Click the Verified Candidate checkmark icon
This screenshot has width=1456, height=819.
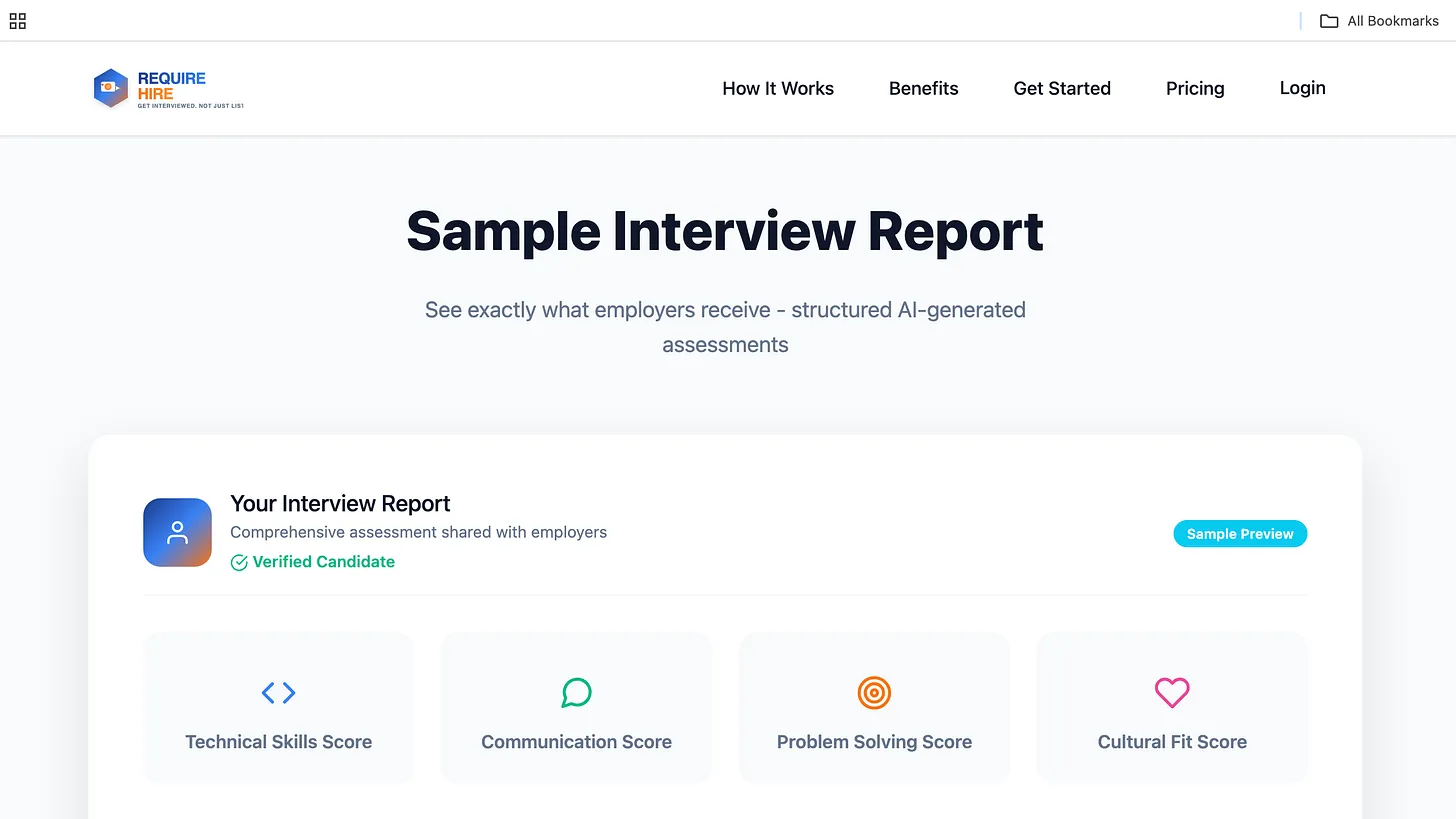(x=239, y=562)
